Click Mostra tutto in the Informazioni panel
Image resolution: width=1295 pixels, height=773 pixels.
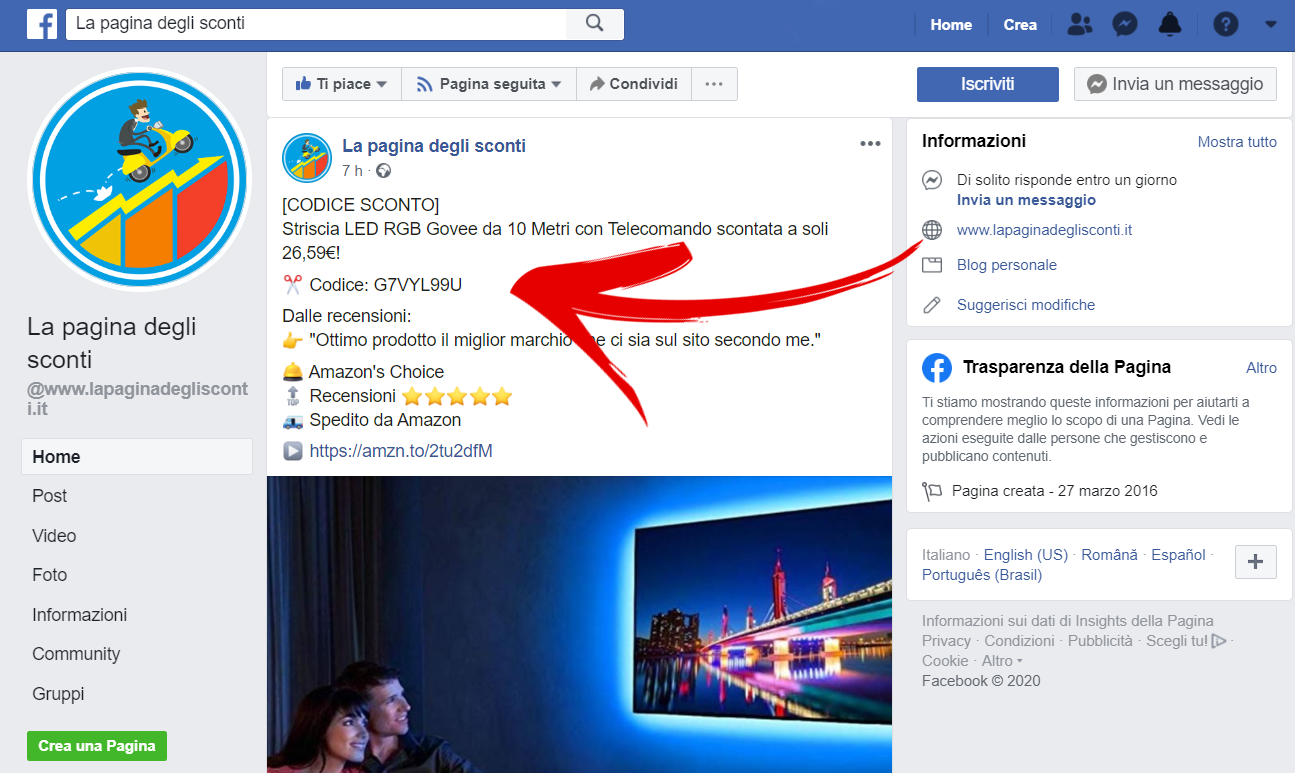pyautogui.click(x=1237, y=141)
